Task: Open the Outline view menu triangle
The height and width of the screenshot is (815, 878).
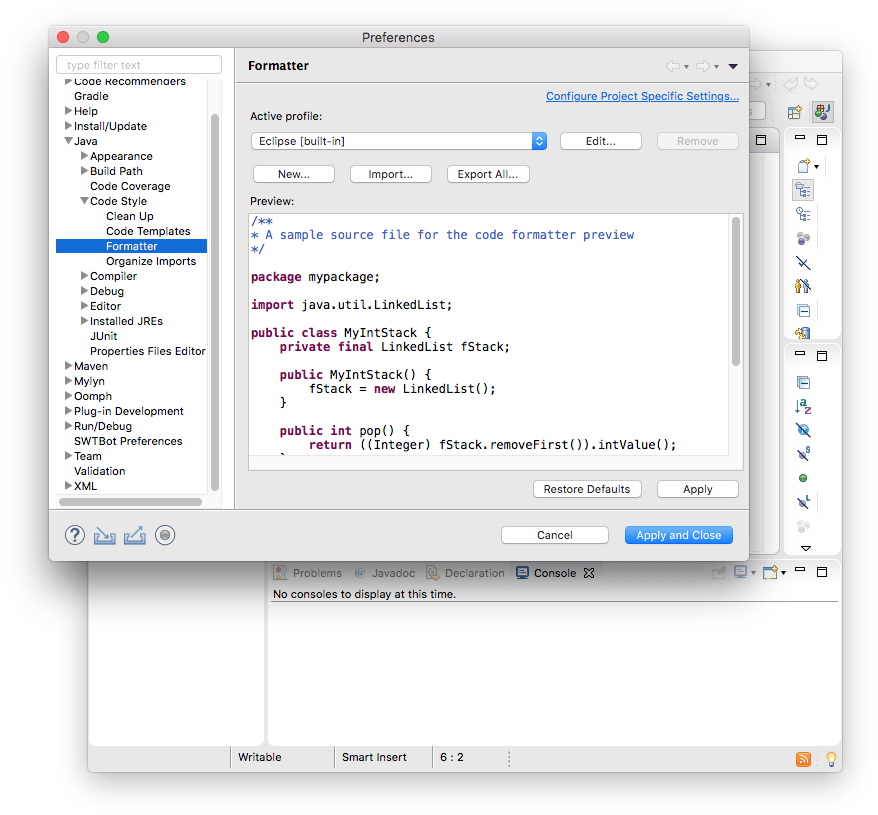Action: click(x=806, y=548)
